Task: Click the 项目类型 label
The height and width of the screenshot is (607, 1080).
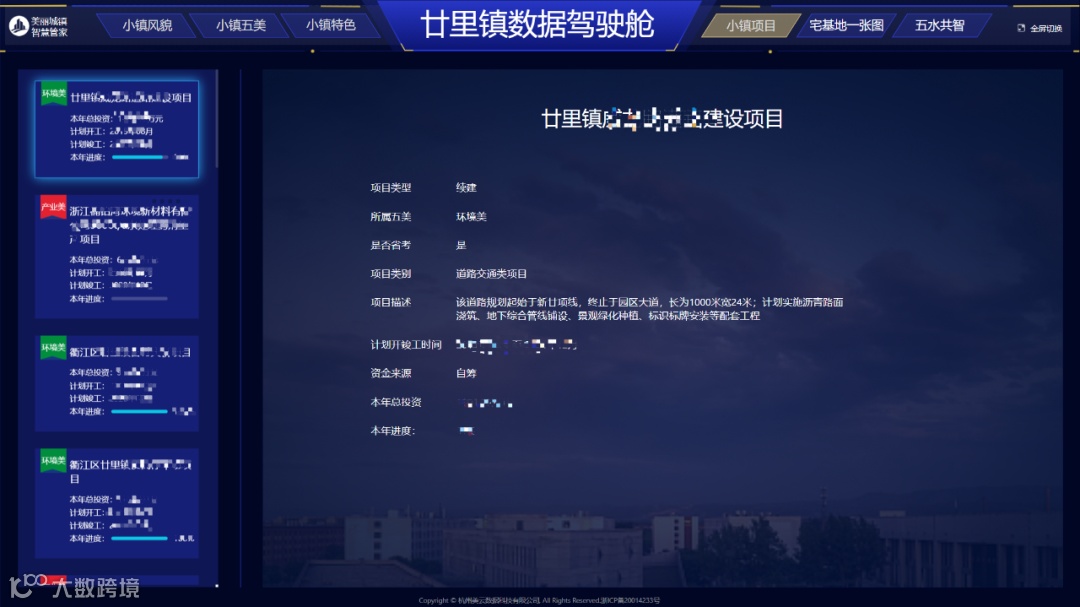Action: tap(391, 187)
